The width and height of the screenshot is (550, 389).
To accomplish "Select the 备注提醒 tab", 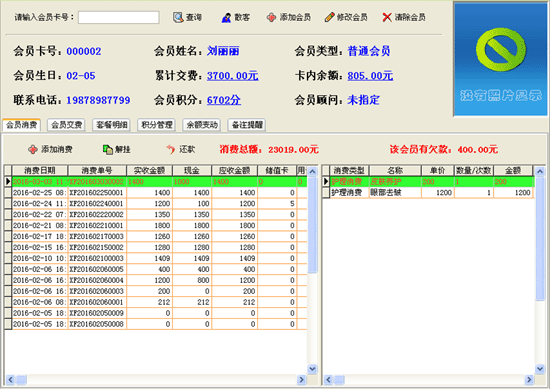I will [247, 125].
